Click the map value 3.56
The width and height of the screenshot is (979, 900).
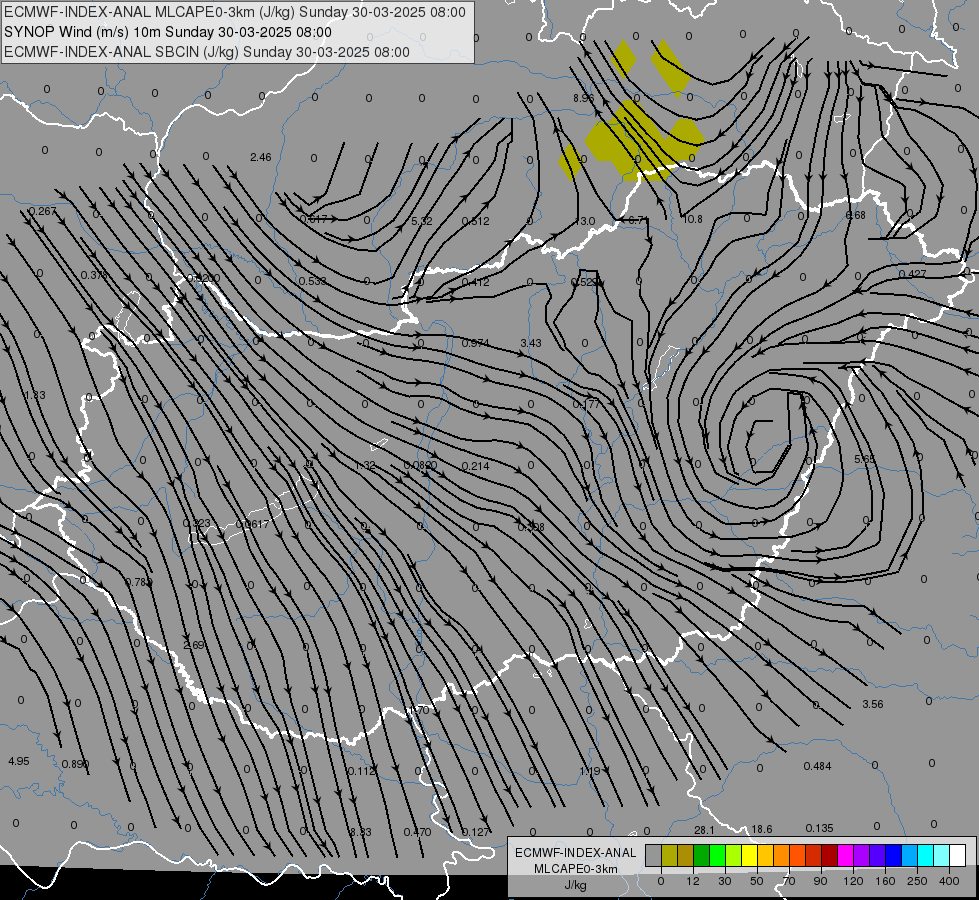point(873,704)
